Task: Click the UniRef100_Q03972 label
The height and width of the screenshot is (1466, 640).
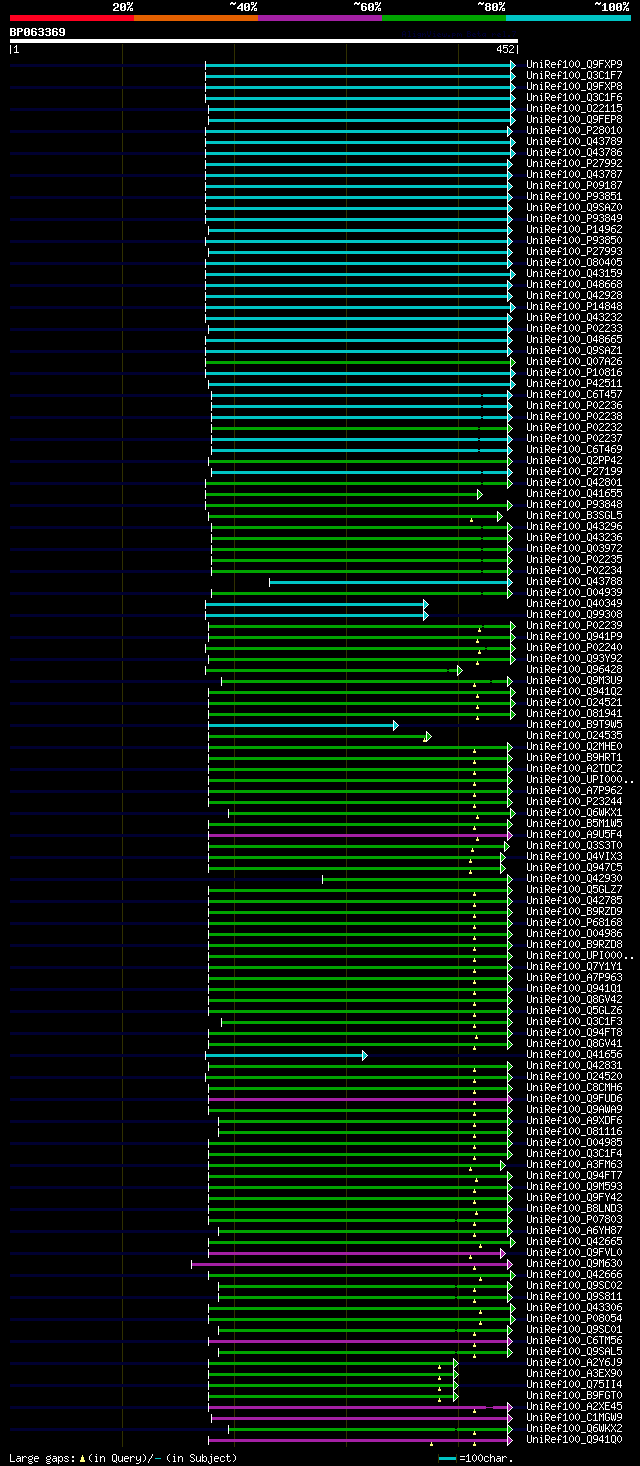Action: click(574, 548)
